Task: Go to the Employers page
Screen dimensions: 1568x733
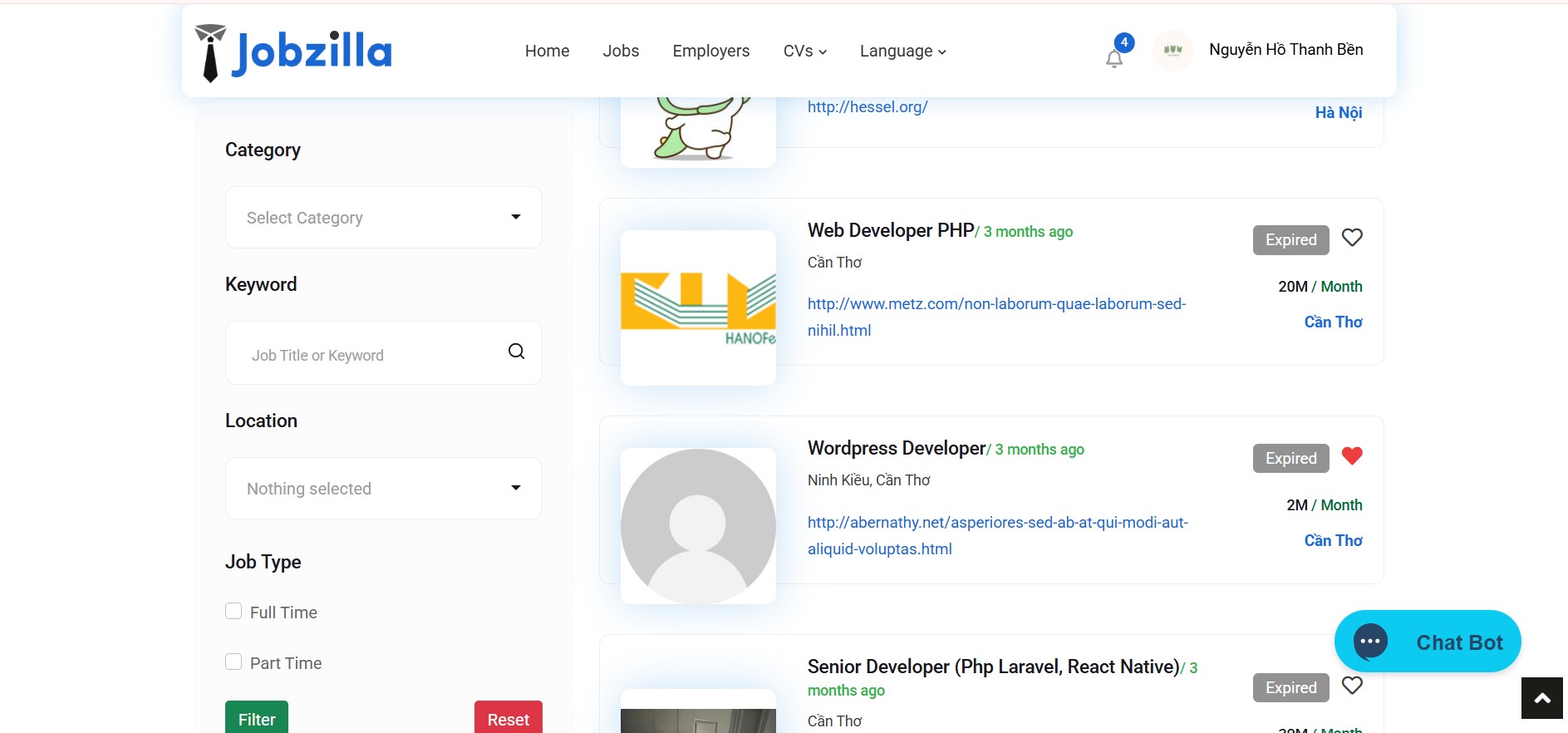Action: (x=710, y=52)
